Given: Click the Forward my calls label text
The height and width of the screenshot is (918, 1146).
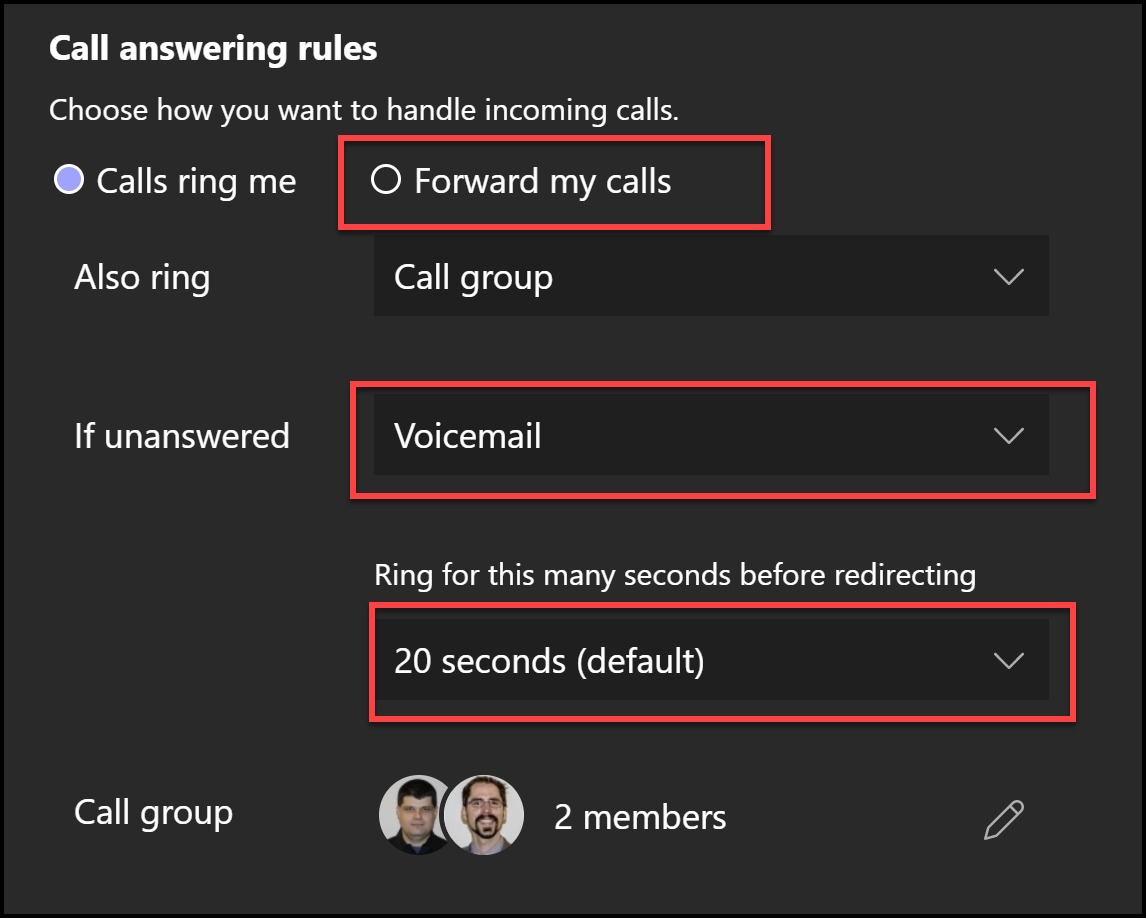Looking at the screenshot, I should coord(542,181).
